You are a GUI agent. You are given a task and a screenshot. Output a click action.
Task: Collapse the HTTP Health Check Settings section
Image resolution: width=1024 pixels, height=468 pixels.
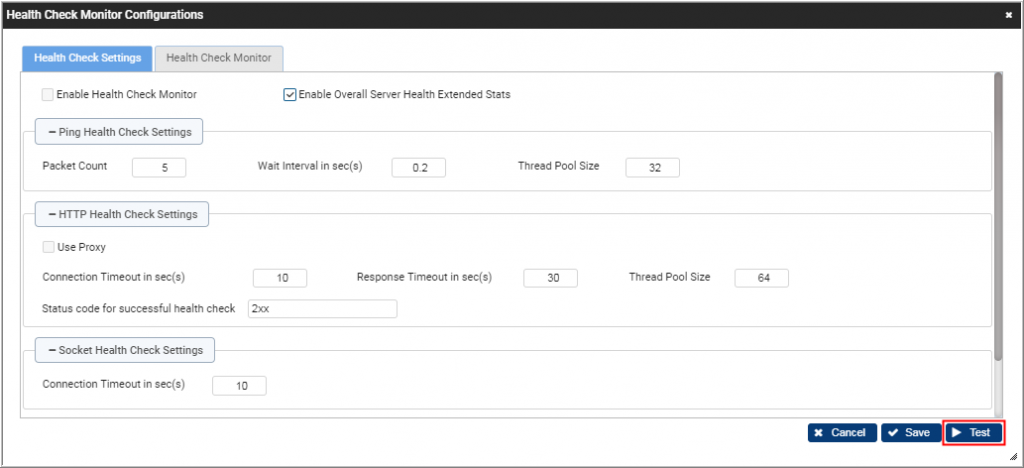point(122,214)
